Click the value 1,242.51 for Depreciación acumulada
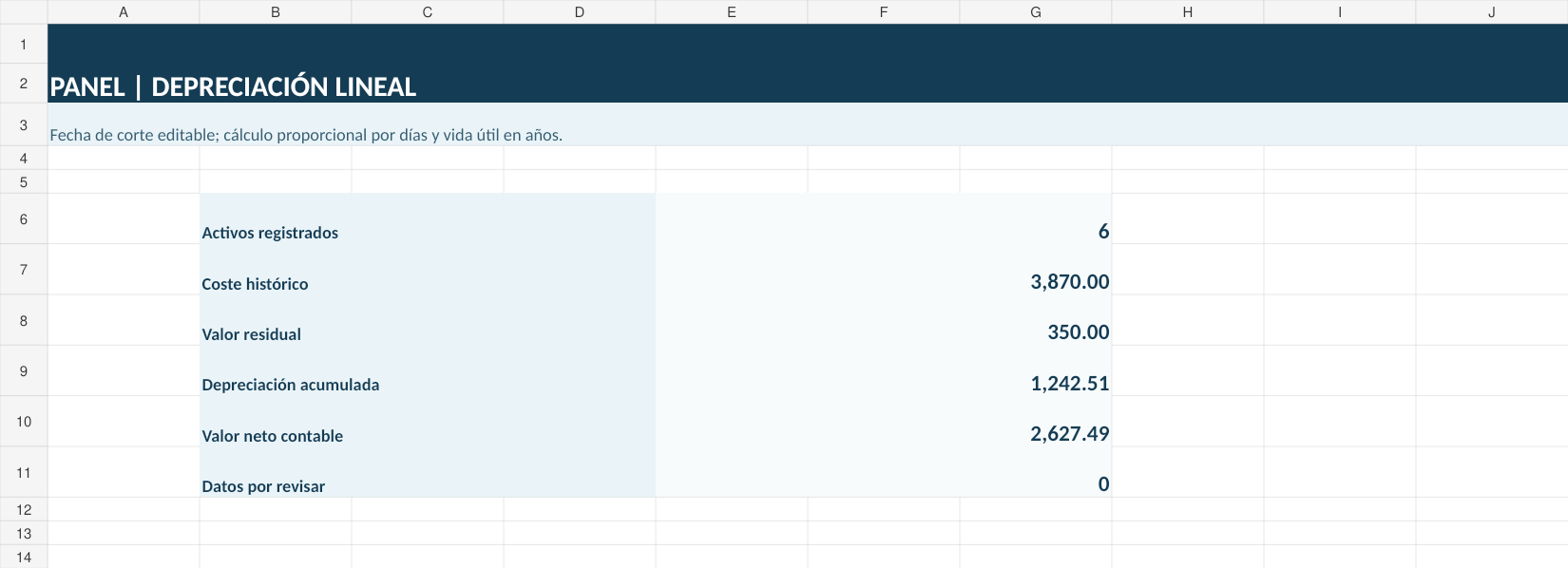This screenshot has height=568, width=1568. coord(884,370)
